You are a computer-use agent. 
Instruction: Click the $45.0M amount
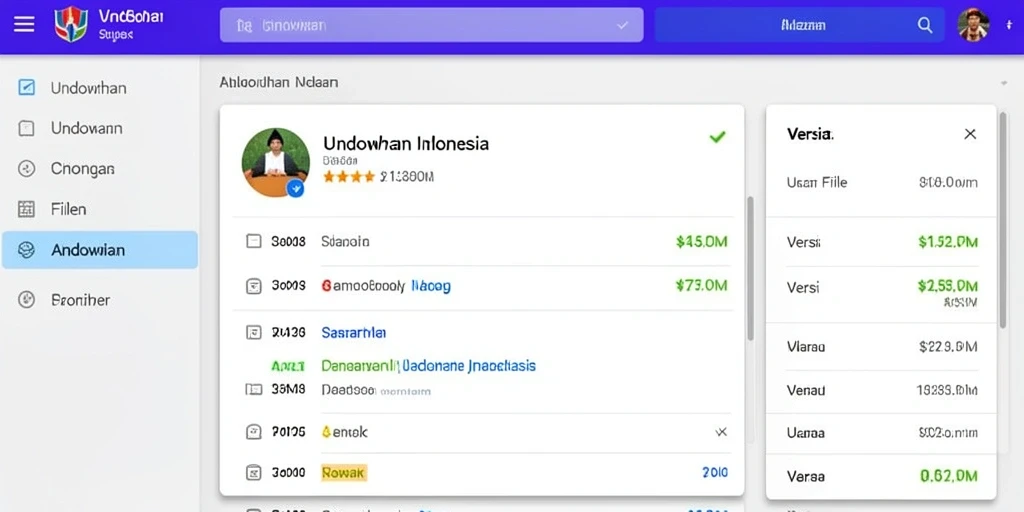tap(701, 242)
